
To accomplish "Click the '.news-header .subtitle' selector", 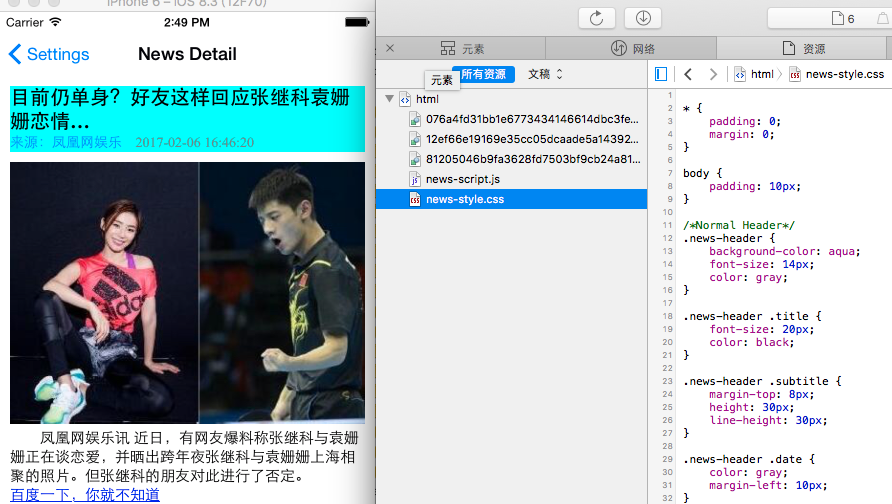I will pyautogui.click(x=757, y=381).
